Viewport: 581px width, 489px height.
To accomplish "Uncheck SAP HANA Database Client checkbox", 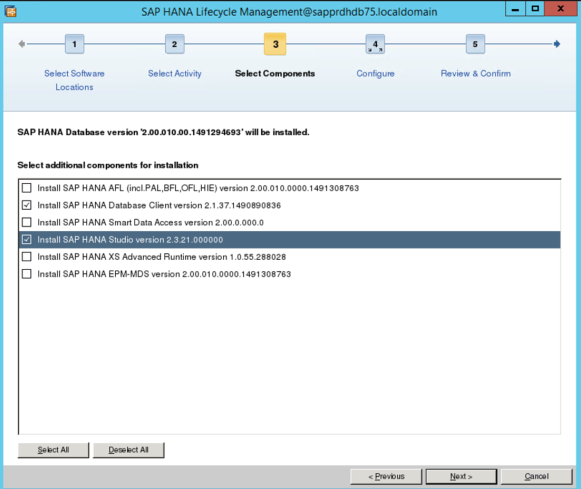I will pyautogui.click(x=27, y=205).
